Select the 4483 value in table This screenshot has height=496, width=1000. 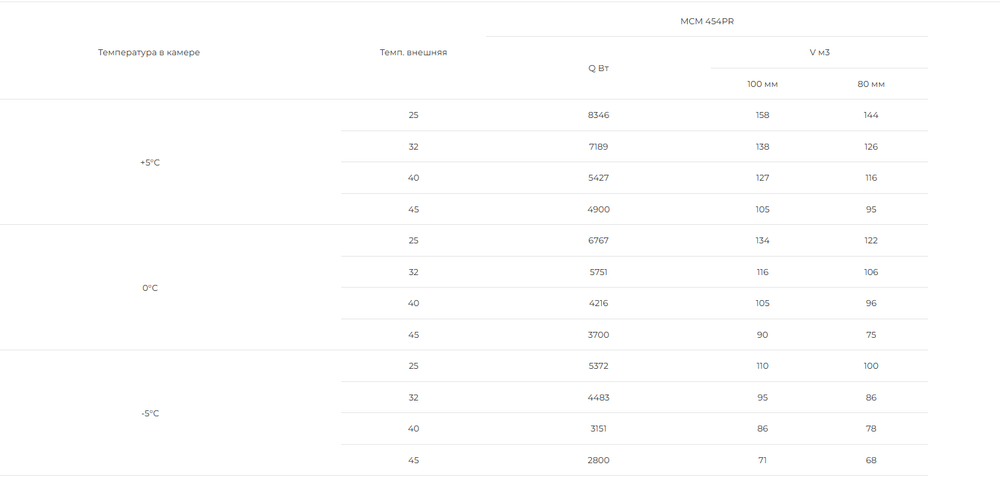(598, 398)
